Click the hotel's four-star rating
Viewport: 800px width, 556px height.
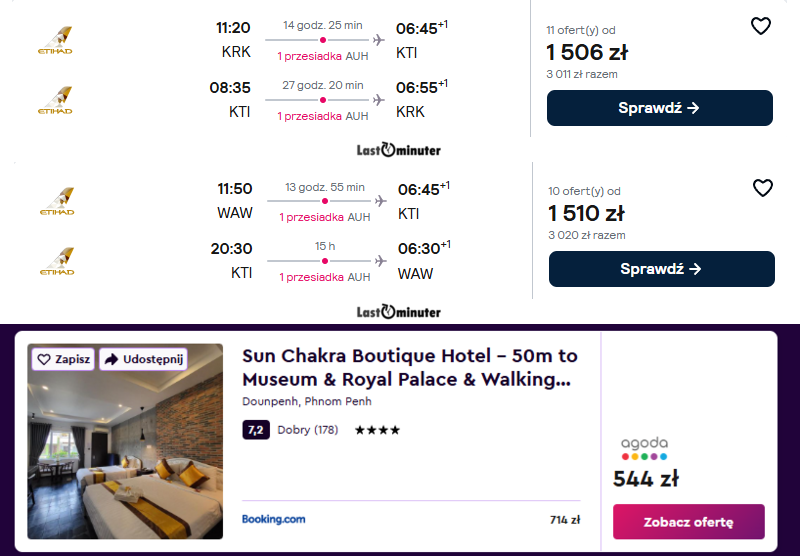click(377, 430)
